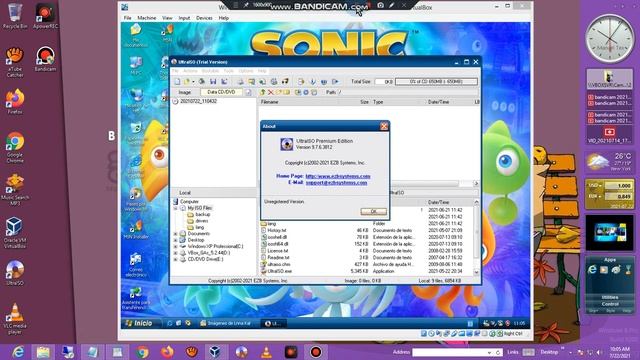This screenshot has width=640, height=360.
Task: Open the aTube Catcher desktop icon
Action: click(x=15, y=62)
